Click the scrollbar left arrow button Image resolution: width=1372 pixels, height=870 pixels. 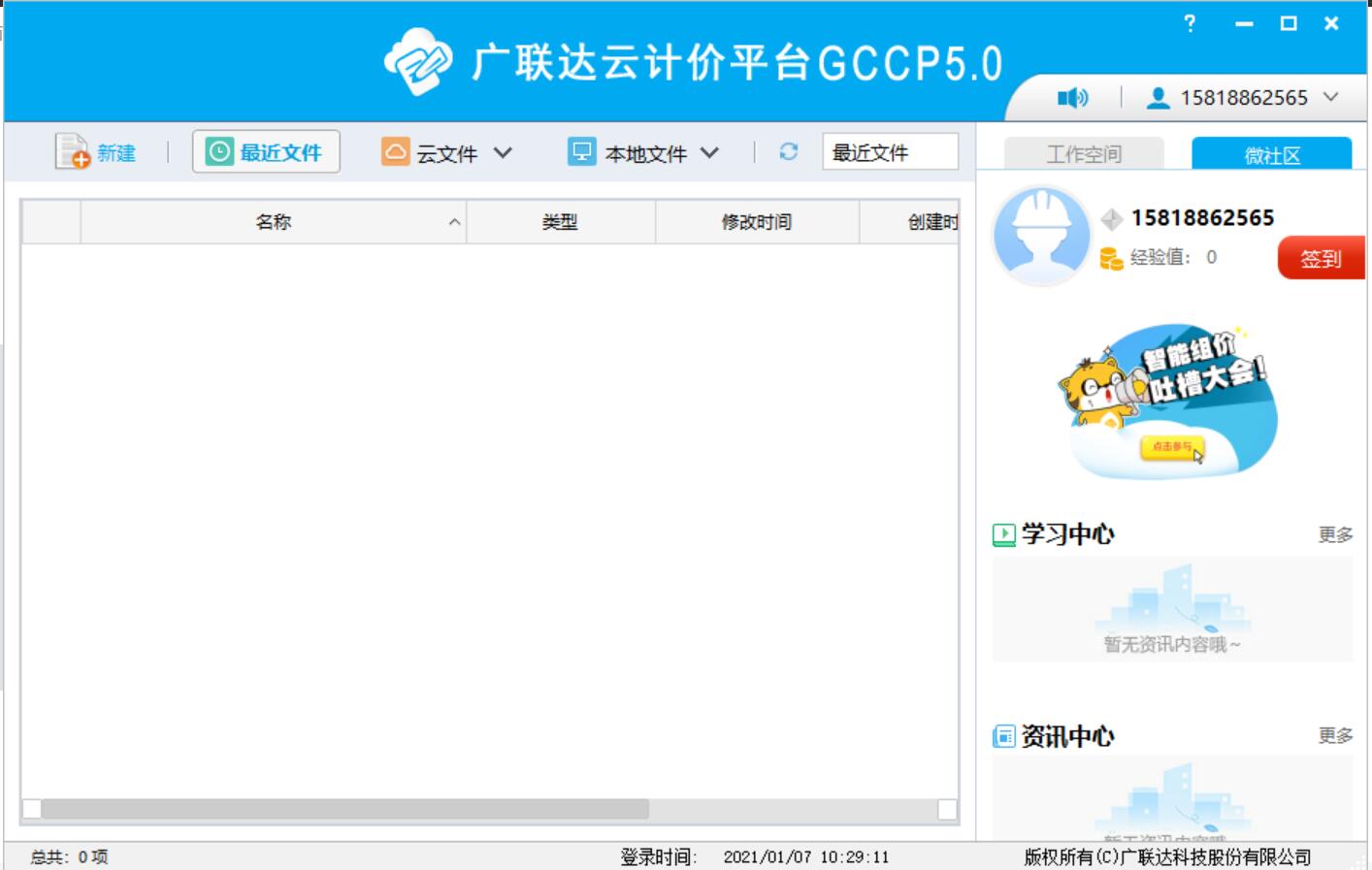[32, 809]
